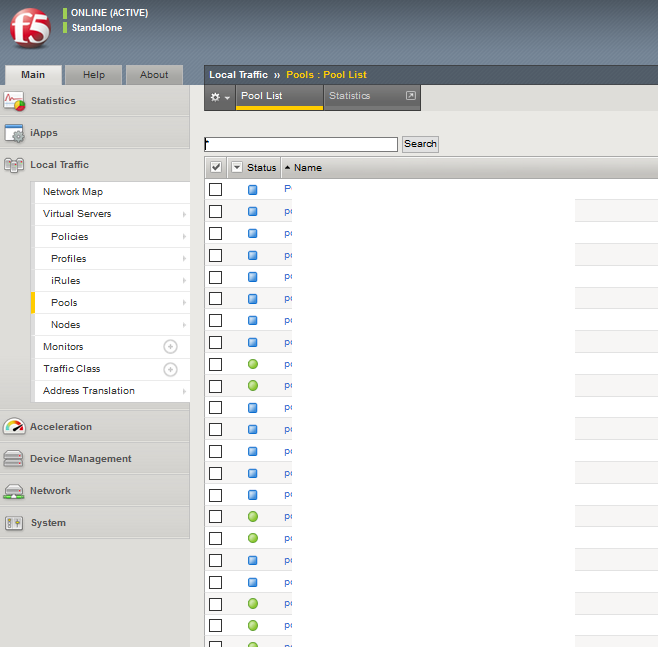
Task: Click the Standalone status text
Action: pyautogui.click(x=97, y=28)
